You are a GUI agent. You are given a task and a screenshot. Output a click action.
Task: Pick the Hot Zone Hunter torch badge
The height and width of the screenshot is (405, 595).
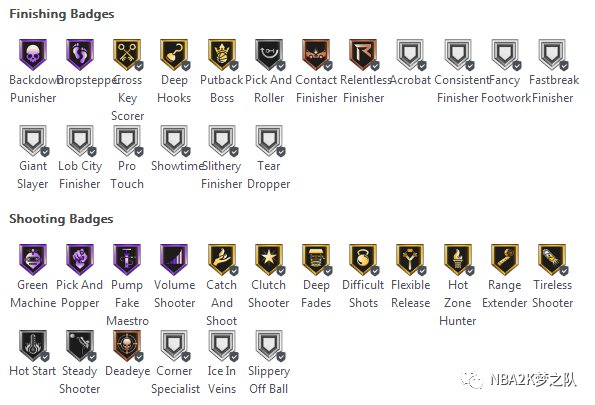pyautogui.click(x=458, y=260)
